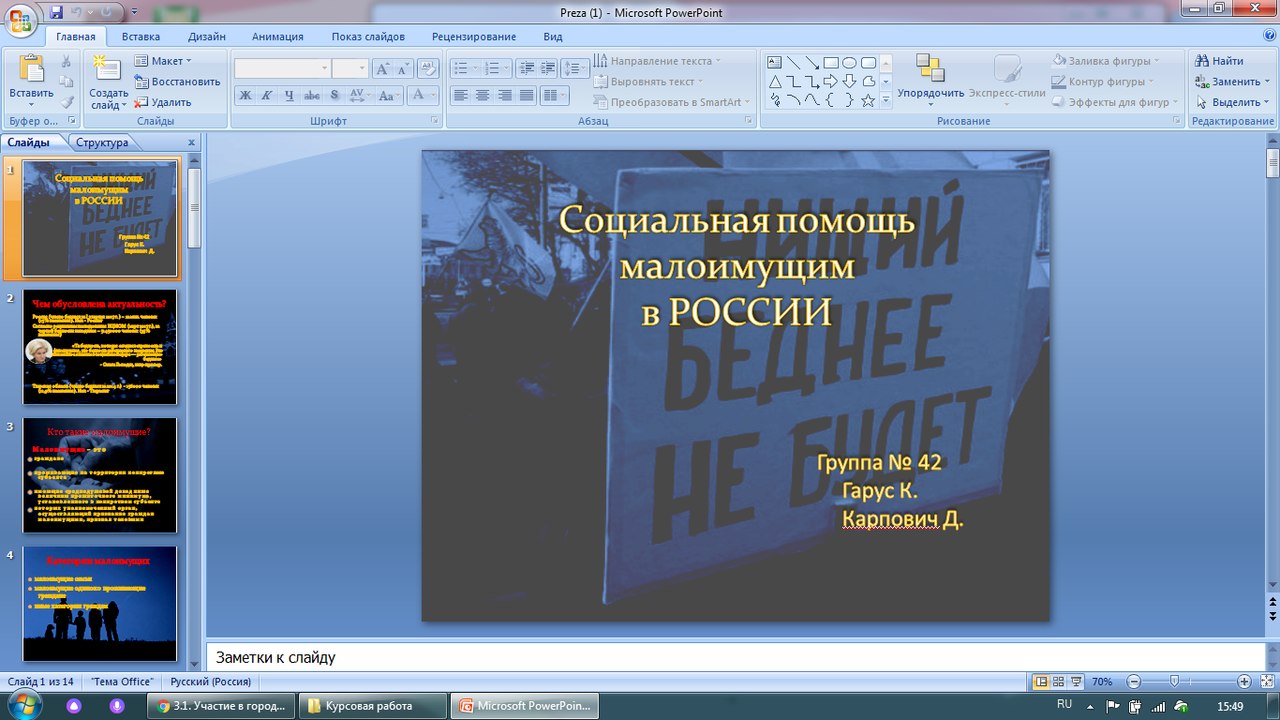The image size is (1280, 720).
Task: Click the Paste (Вставить) clipboard icon
Action: click(31, 70)
